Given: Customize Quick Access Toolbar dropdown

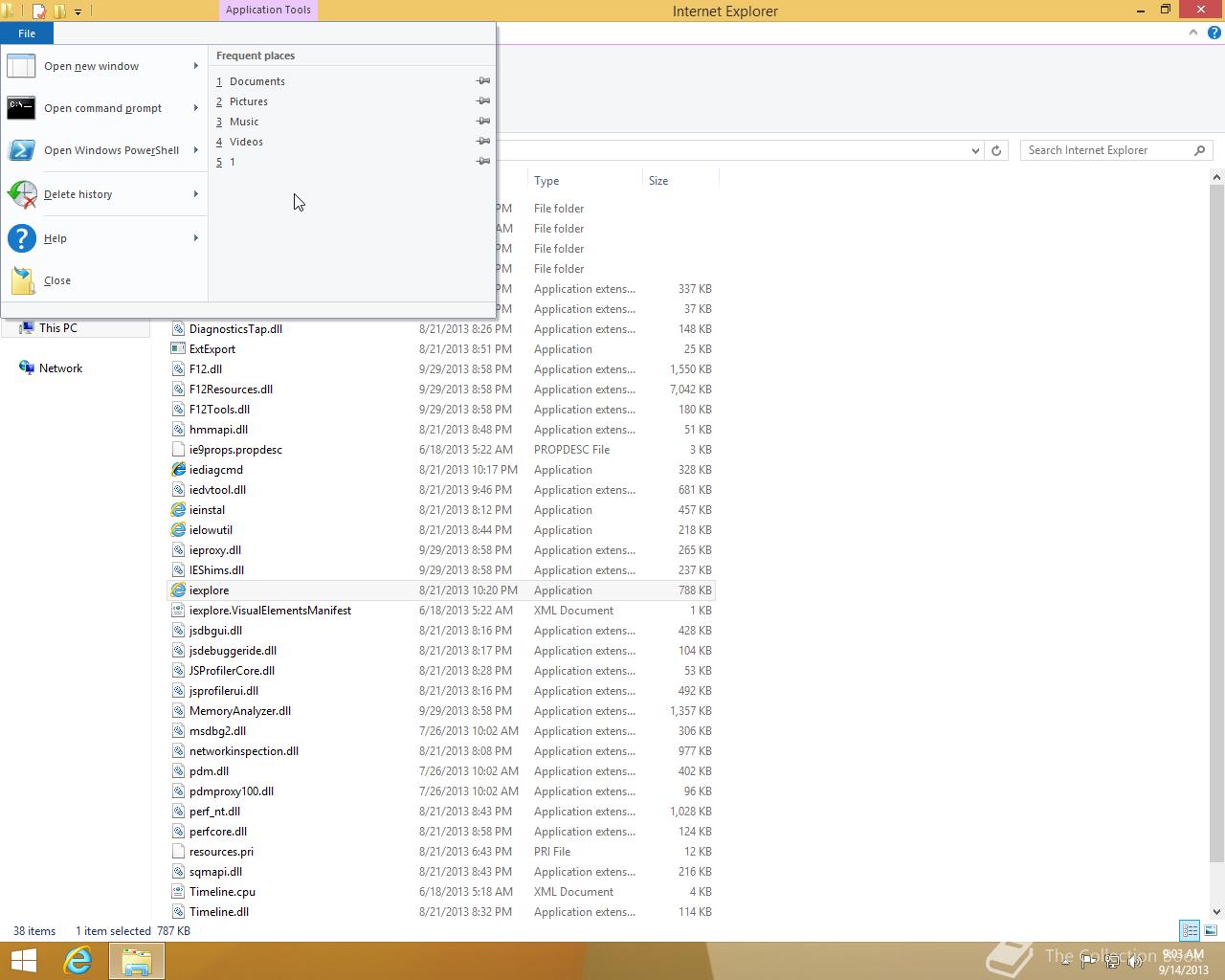Looking at the screenshot, I should point(78,11).
